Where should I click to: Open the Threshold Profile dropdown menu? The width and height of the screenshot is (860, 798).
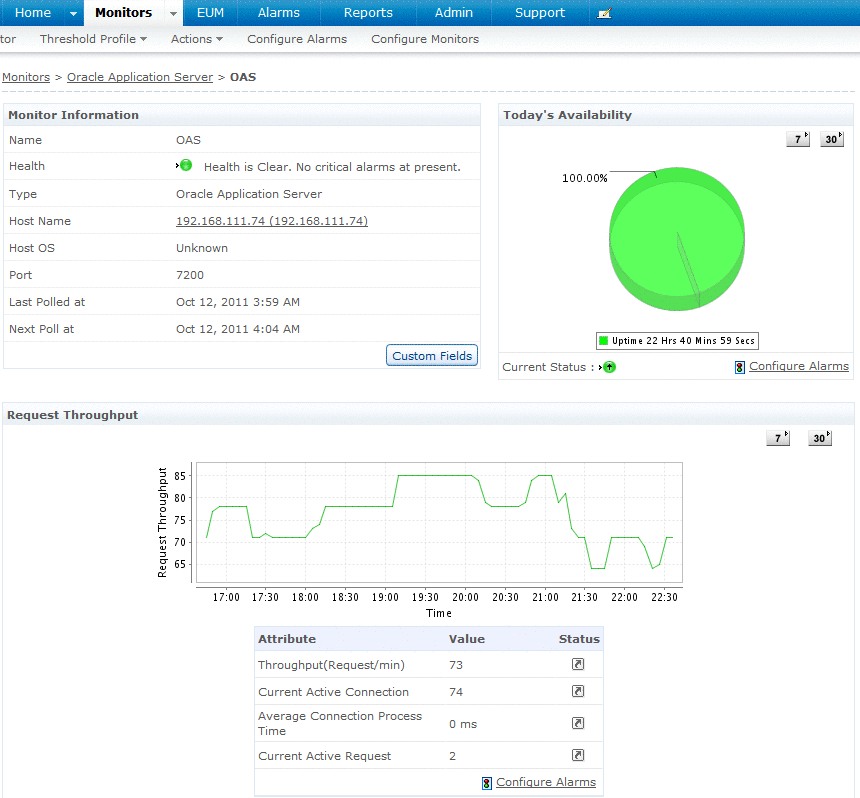[x=93, y=39]
